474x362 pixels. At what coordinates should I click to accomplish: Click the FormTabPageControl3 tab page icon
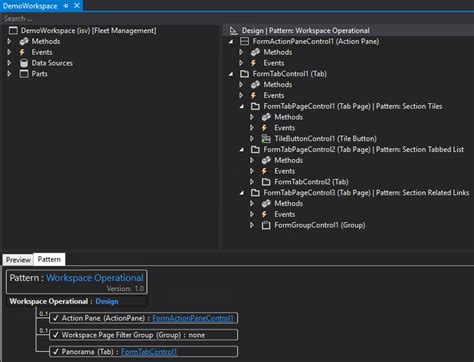coord(255,193)
